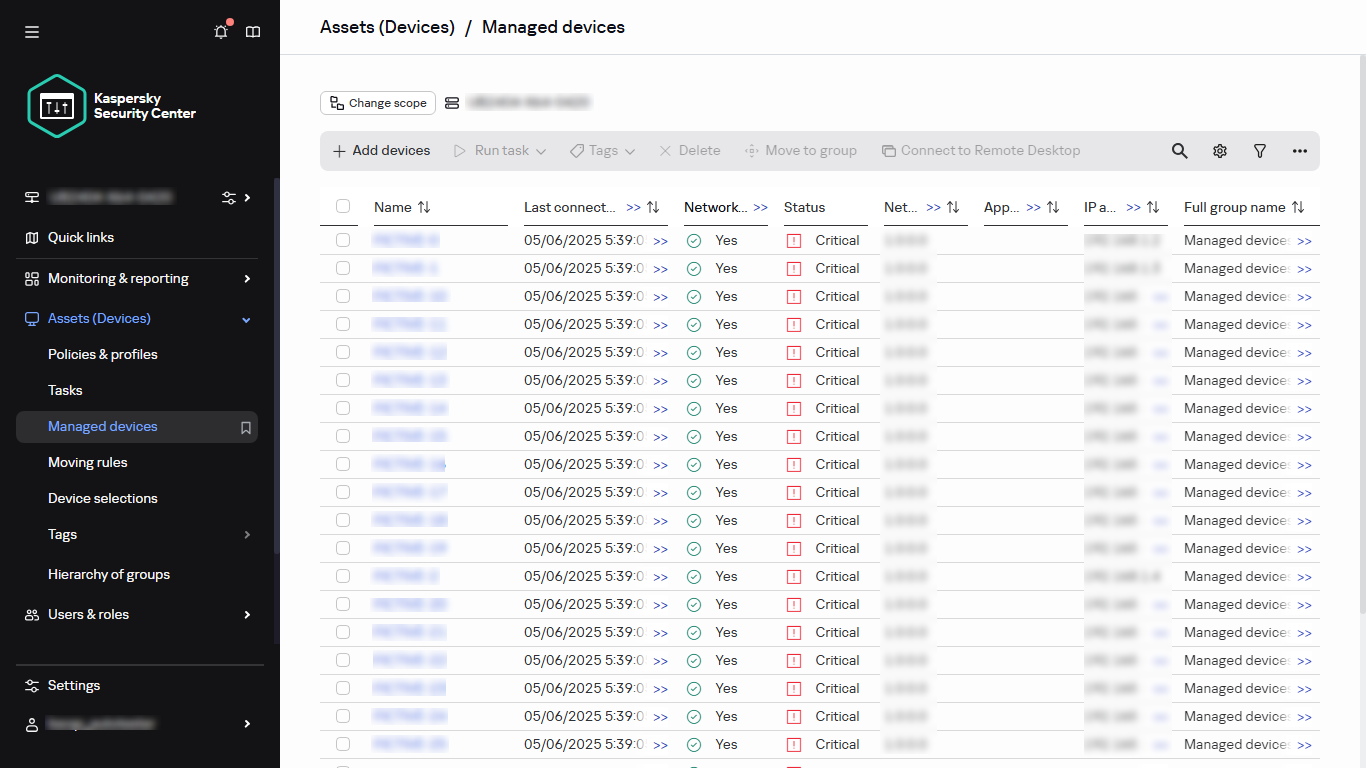Viewport: 1366px width, 768px height.
Task: Open the device search magnifier icon
Action: pyautogui.click(x=1179, y=150)
